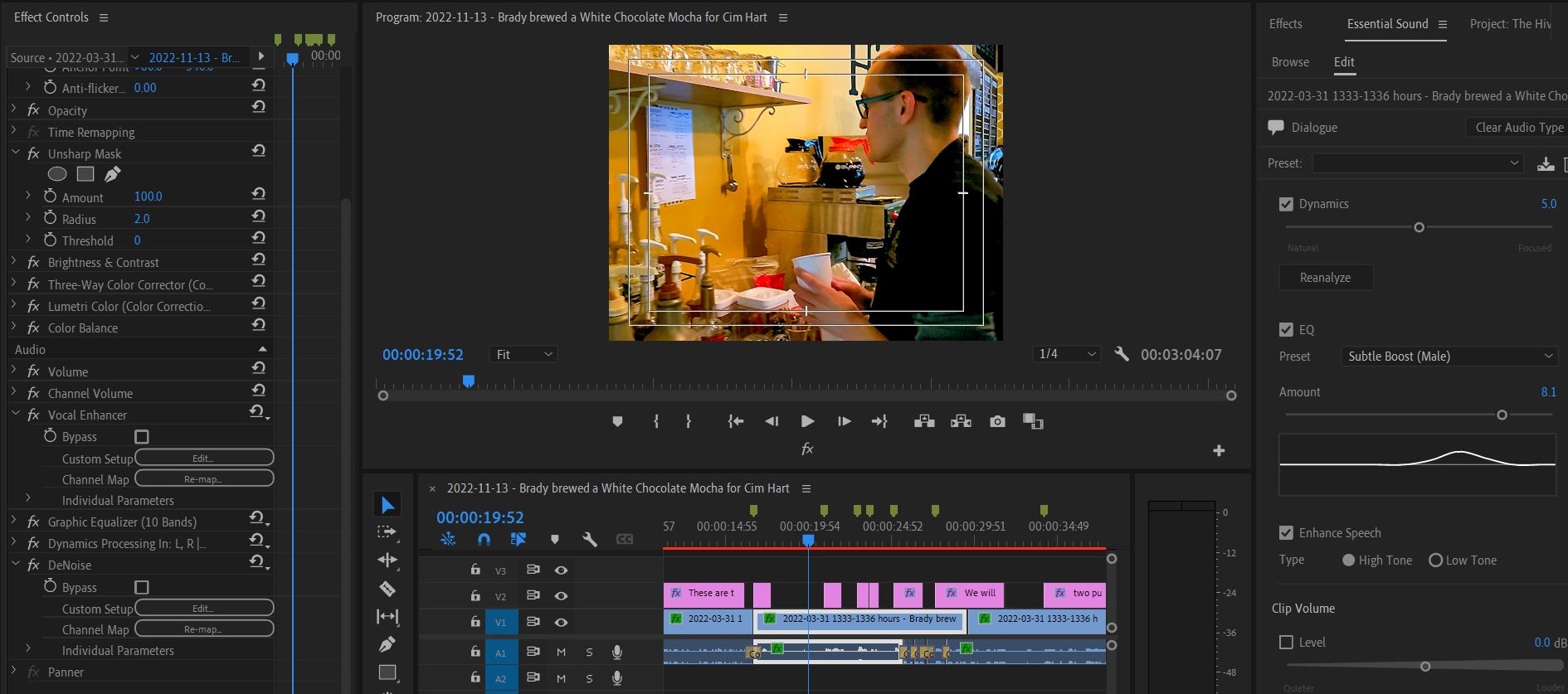This screenshot has height=694, width=1568.
Task: Select the Selection tool arrow
Action: point(387,504)
